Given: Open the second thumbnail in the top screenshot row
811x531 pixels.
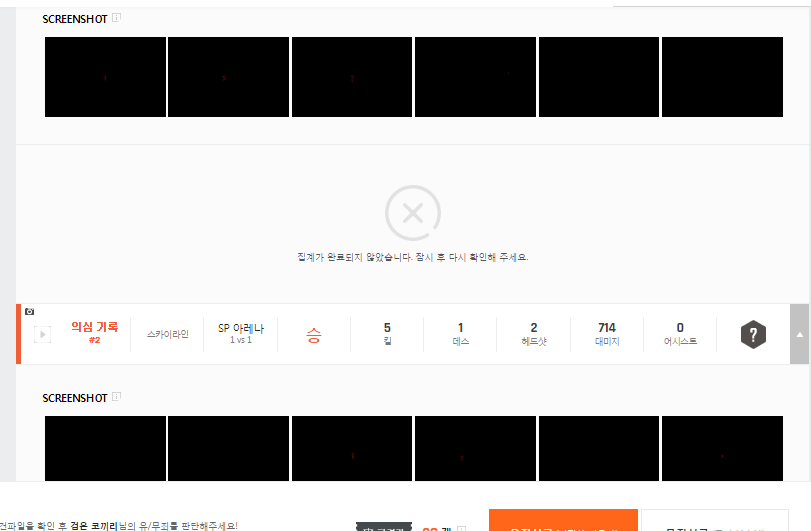Looking at the screenshot, I should coord(228,77).
